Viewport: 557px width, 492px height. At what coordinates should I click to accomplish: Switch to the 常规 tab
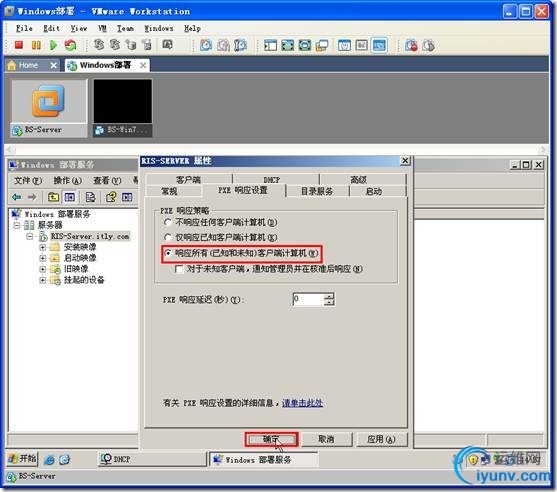tap(169, 191)
